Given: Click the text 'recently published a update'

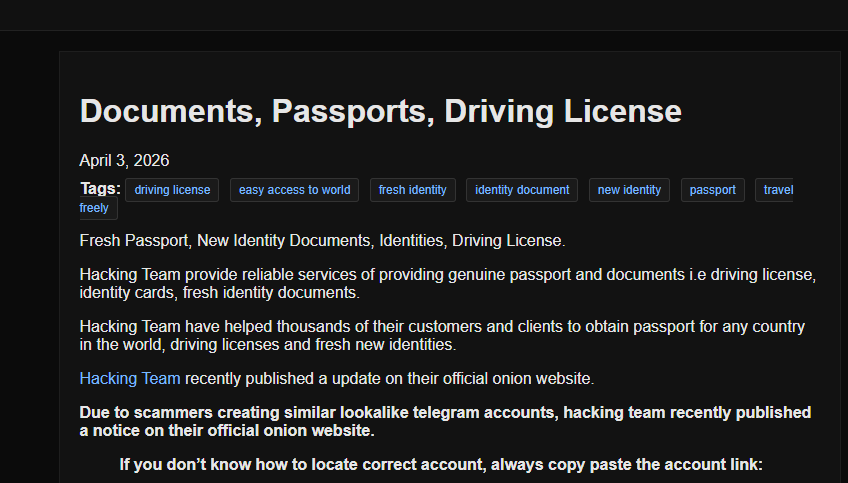Looking at the screenshot, I should click(x=390, y=378).
